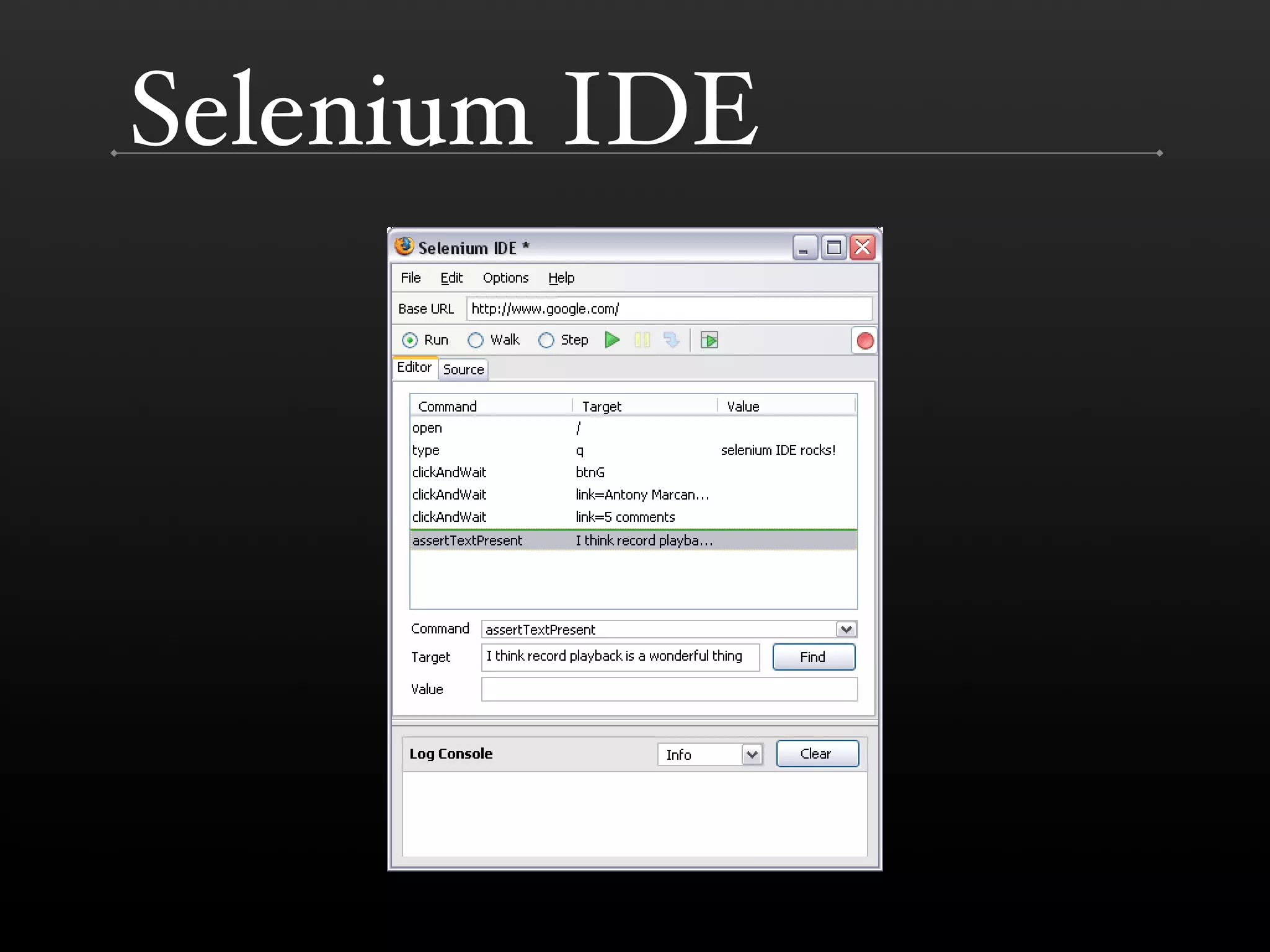The height and width of the screenshot is (952, 1270).
Task: Open the Edit menu
Action: click(451, 278)
